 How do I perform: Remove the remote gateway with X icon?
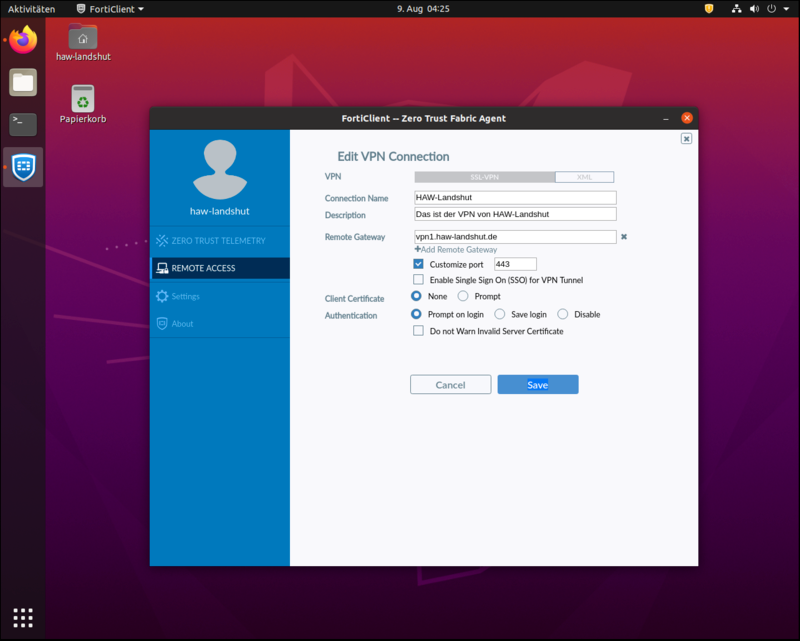[x=624, y=237]
